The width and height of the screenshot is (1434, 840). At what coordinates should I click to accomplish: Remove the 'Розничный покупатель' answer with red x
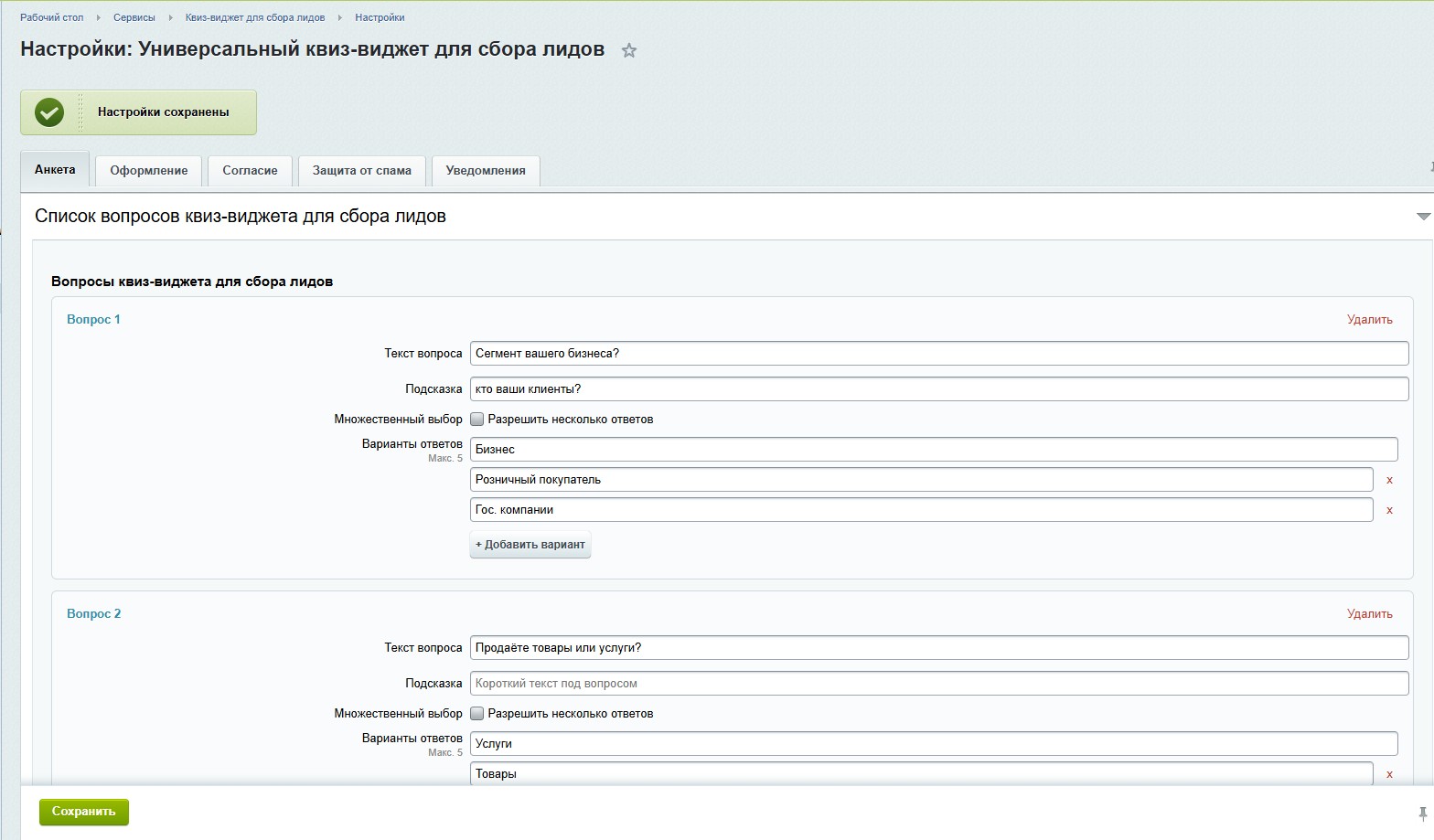tap(1389, 480)
